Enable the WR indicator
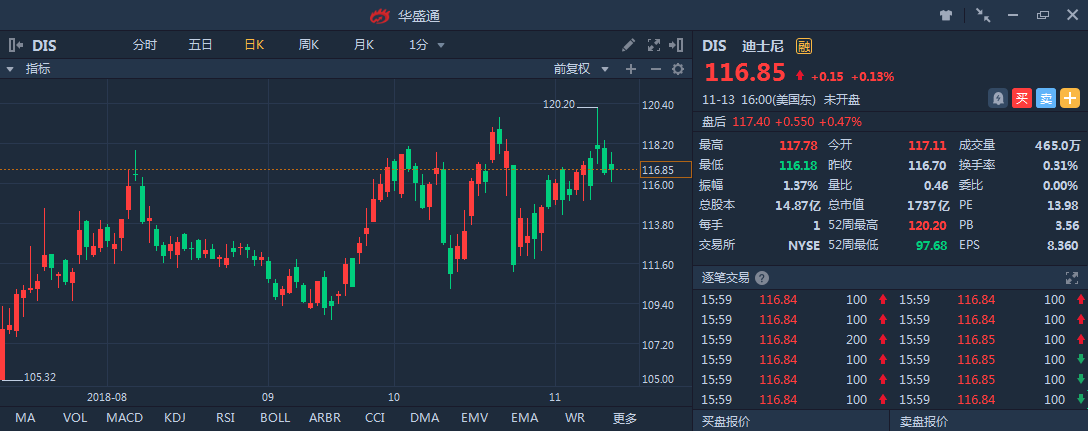Viewport: 1088px width, 431px height. tap(575, 418)
